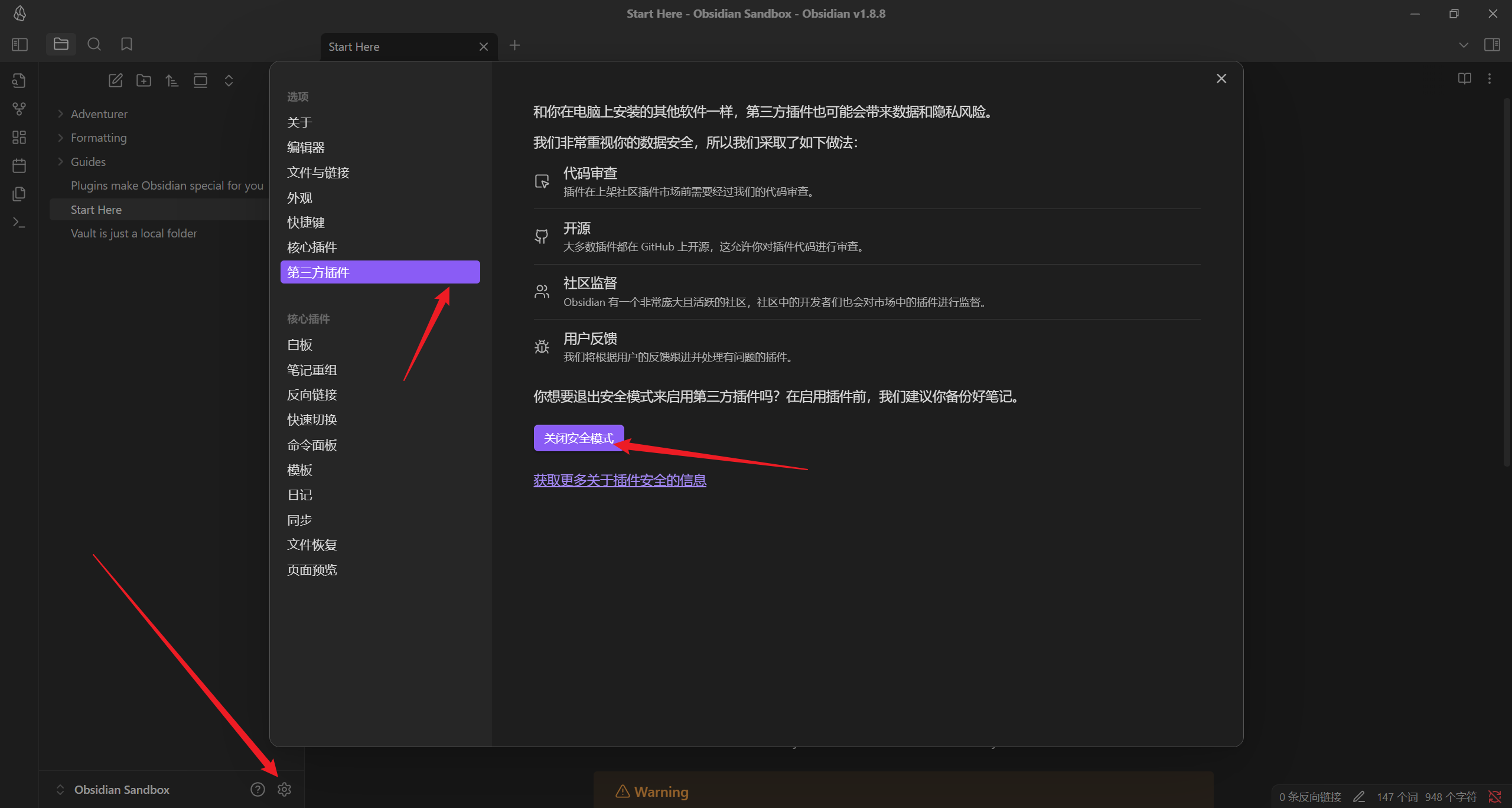1512x808 pixels.
Task: Open the tab list dropdown chevron
Action: (x=1464, y=45)
